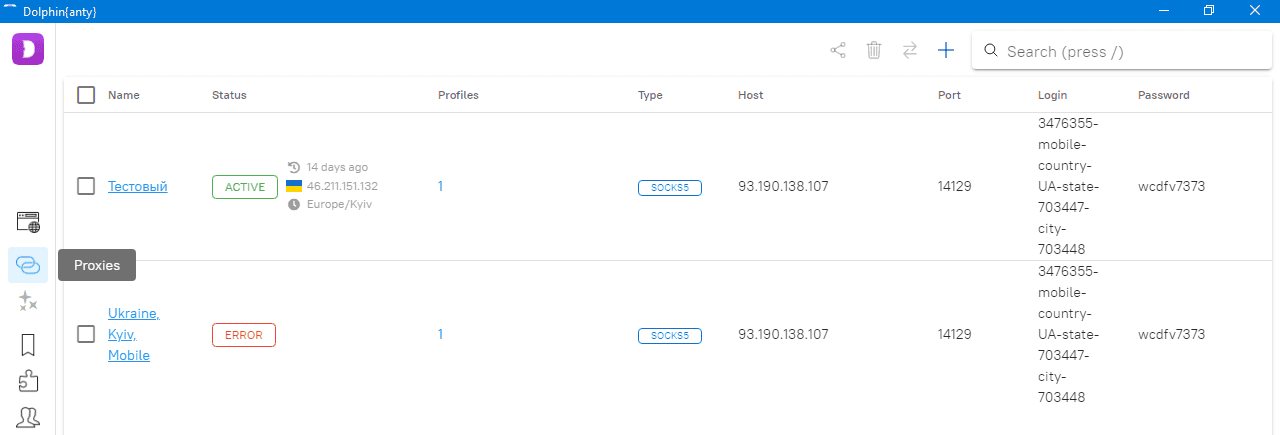Click the ACTIVE status badge
Image resolution: width=1280 pixels, height=435 pixels.
click(x=244, y=187)
